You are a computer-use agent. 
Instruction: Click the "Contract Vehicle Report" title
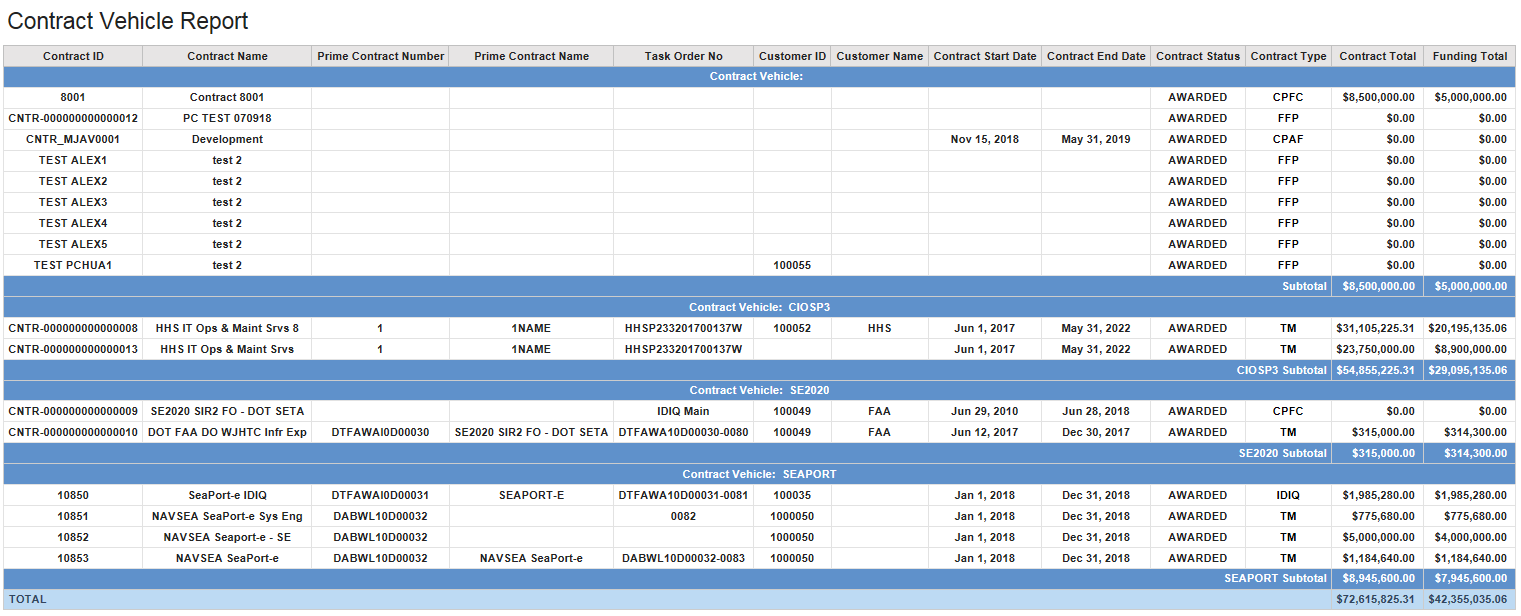coord(128,21)
